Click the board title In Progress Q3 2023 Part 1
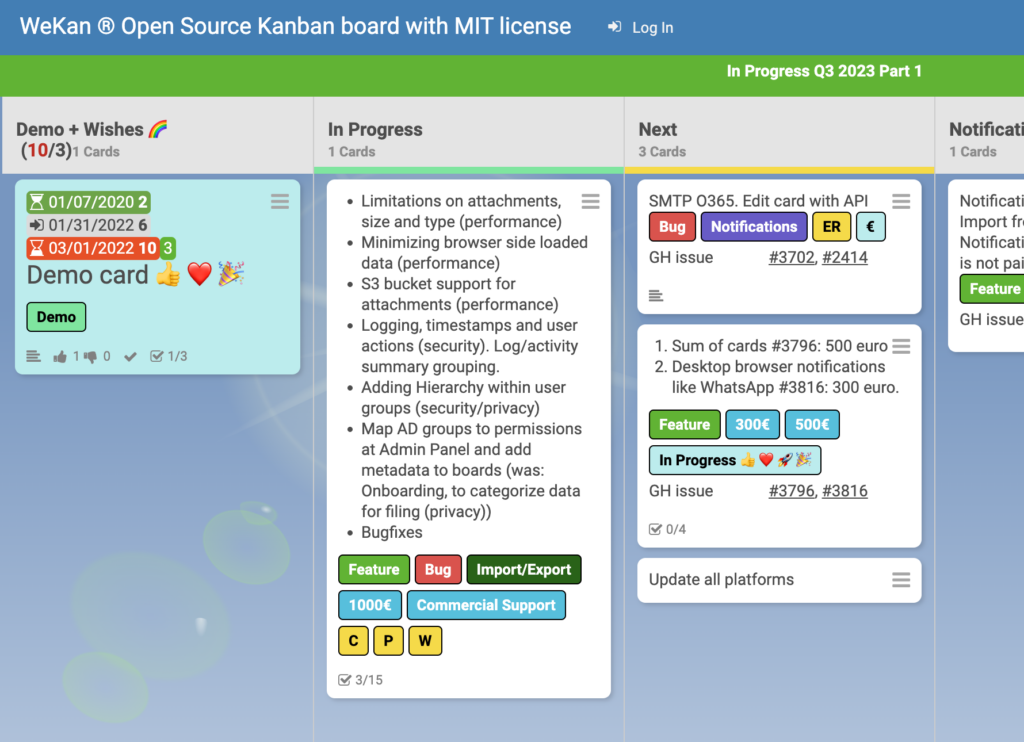This screenshot has height=742, width=1024. pyautogui.click(x=824, y=71)
